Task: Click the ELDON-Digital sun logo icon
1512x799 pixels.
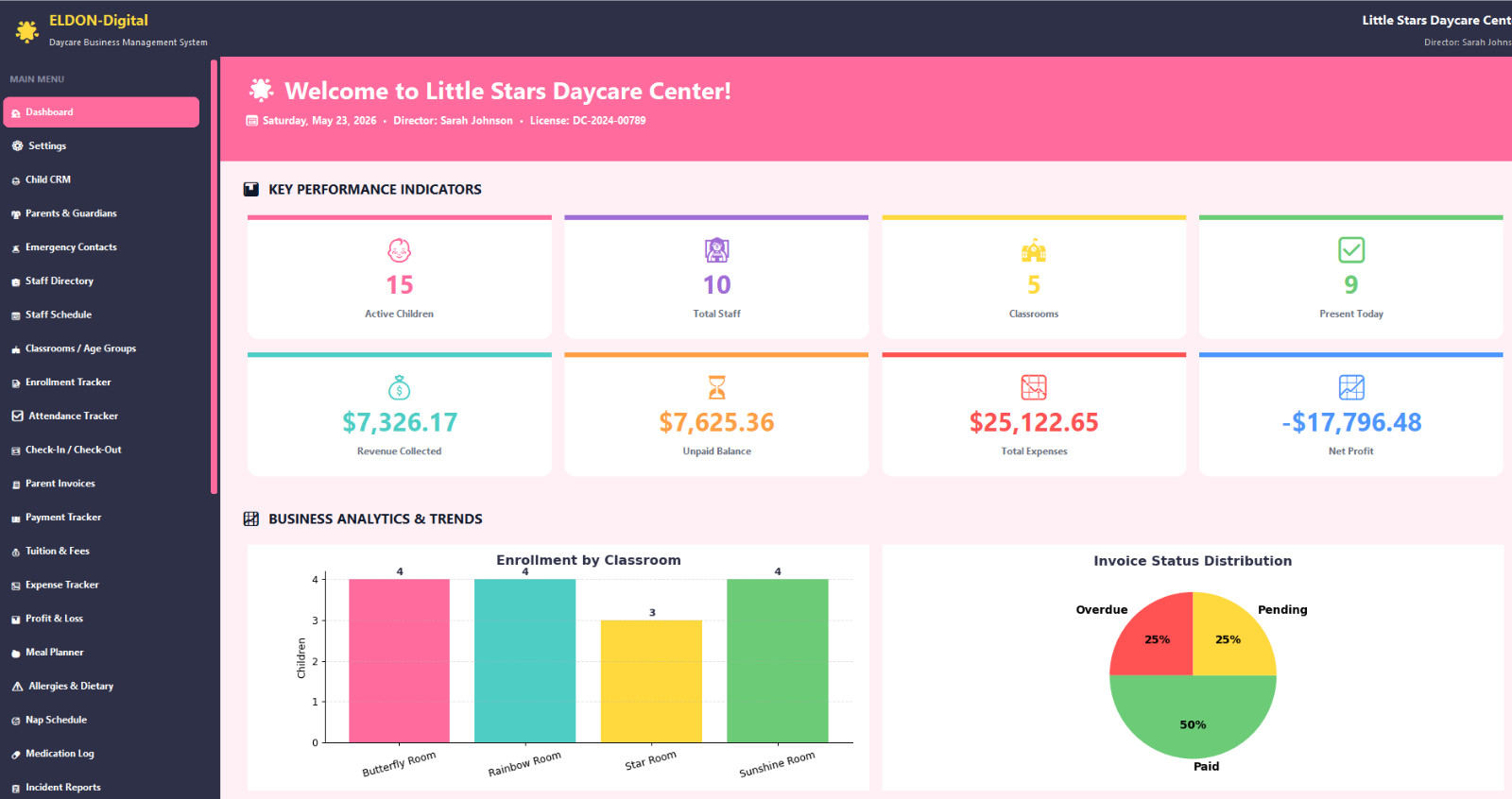Action: [x=26, y=31]
